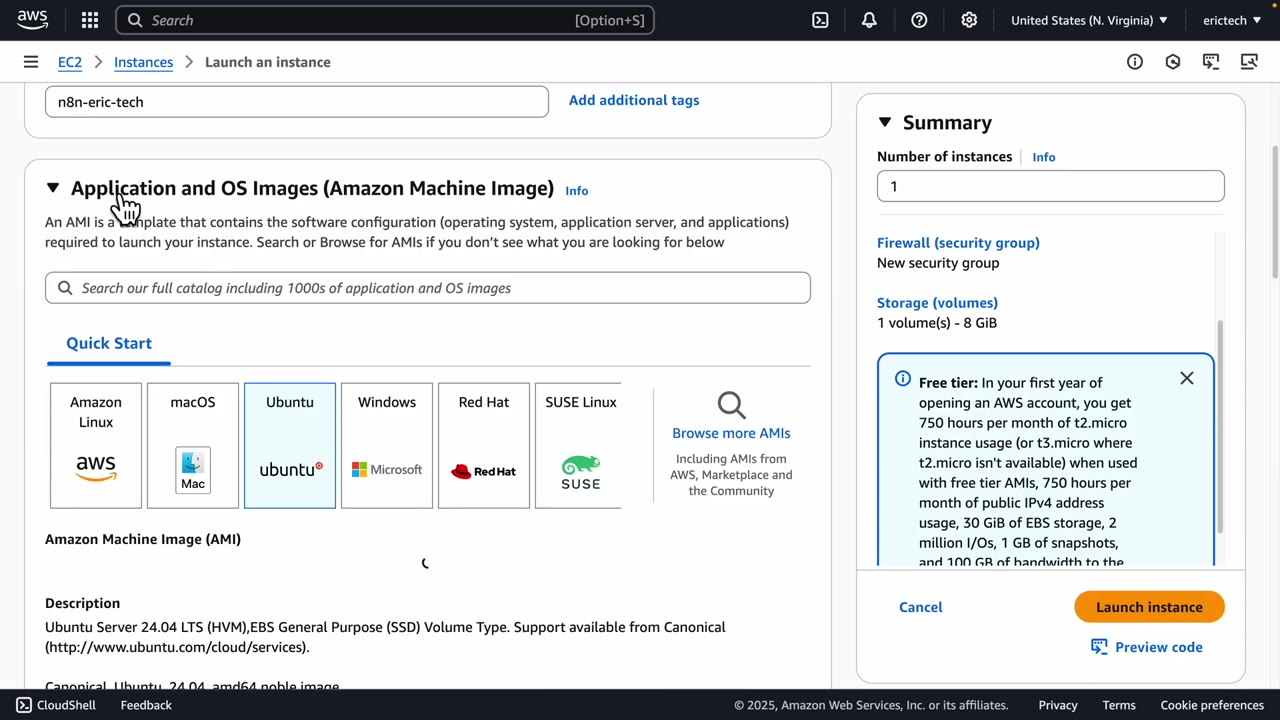This screenshot has height=720, width=1280.
Task: Click the Summary panel inner scrollbar
Action: [1220, 428]
